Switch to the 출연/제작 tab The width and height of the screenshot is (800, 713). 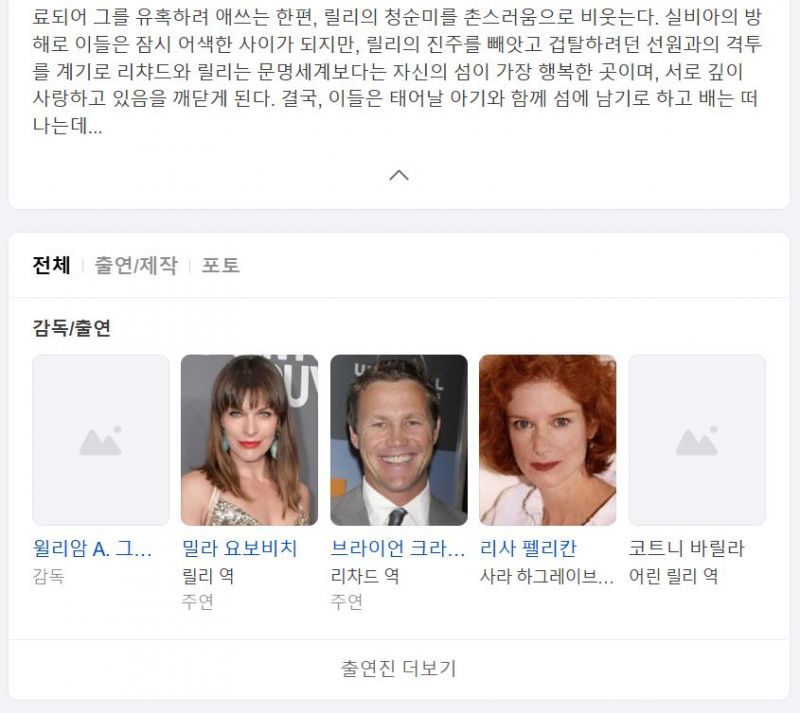pyautogui.click(x=136, y=265)
